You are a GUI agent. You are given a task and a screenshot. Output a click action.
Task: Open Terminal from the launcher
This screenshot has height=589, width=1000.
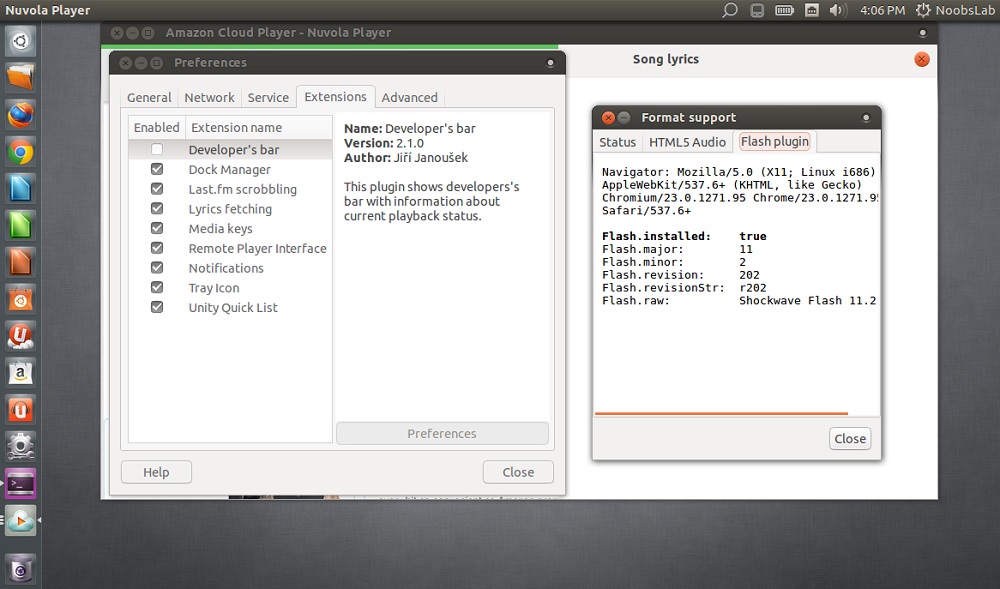click(20, 484)
